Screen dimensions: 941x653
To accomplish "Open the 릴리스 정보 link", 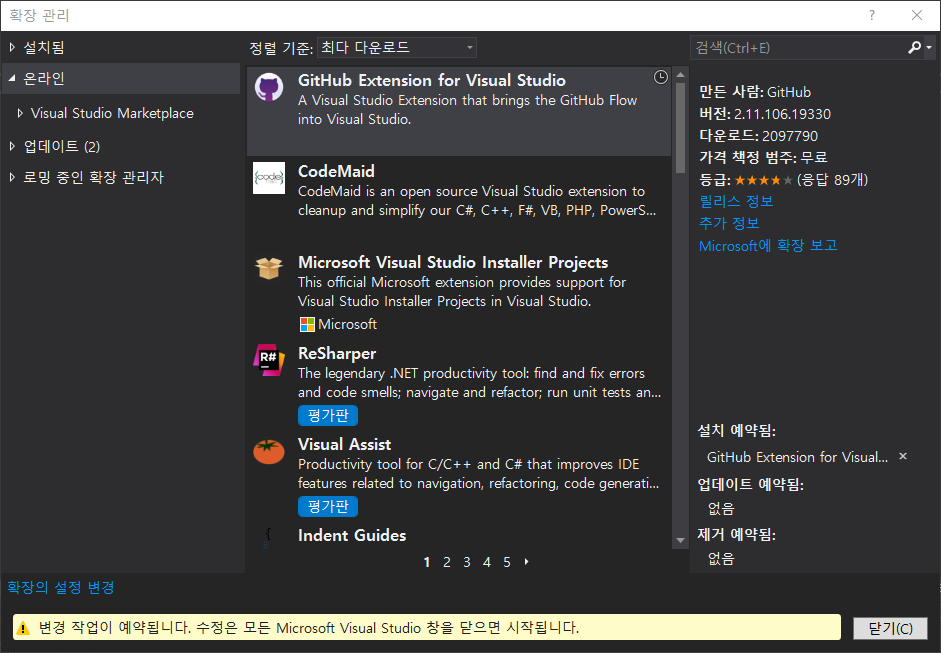I will [736, 201].
